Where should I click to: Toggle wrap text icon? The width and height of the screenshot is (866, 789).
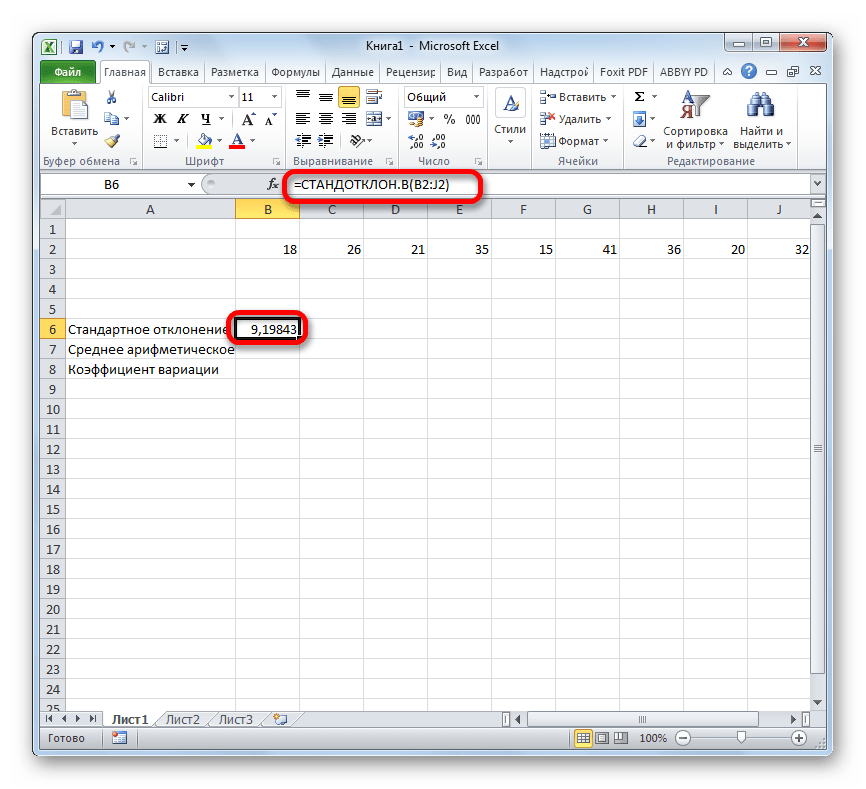click(374, 97)
